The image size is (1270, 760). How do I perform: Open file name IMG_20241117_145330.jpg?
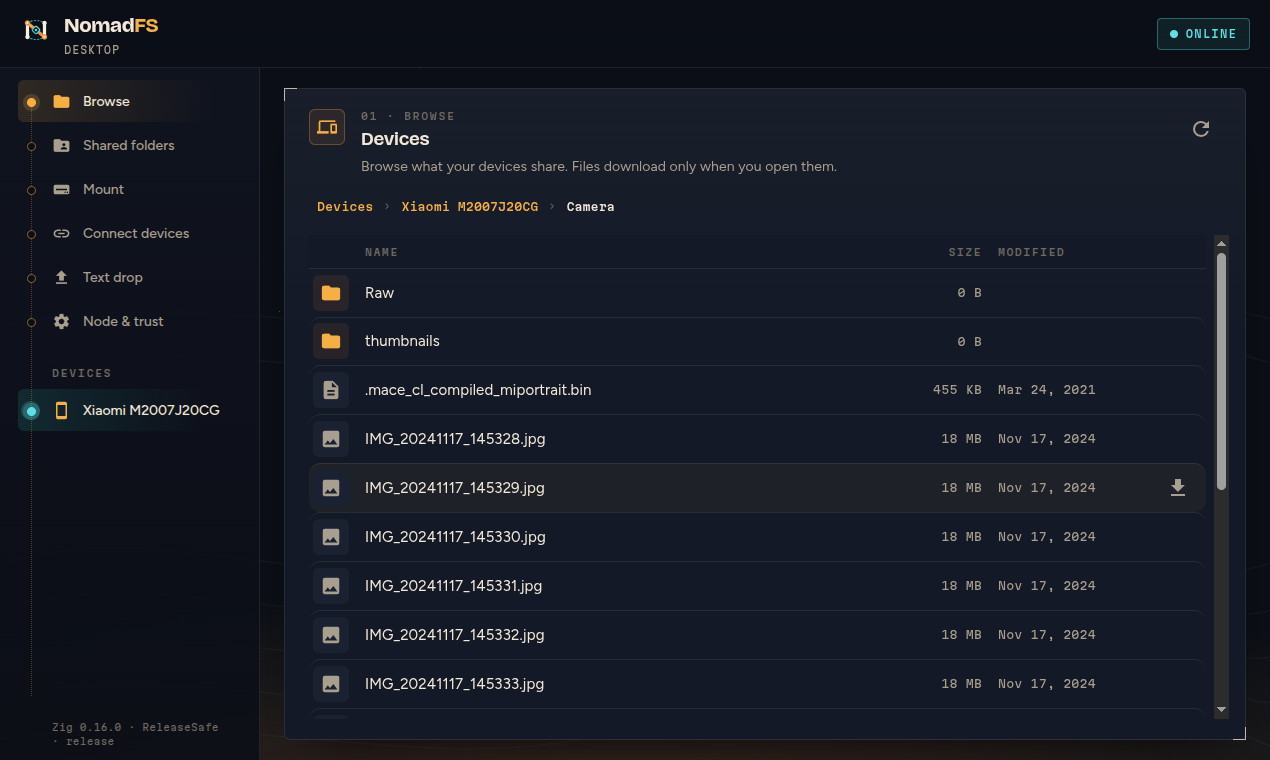(455, 536)
